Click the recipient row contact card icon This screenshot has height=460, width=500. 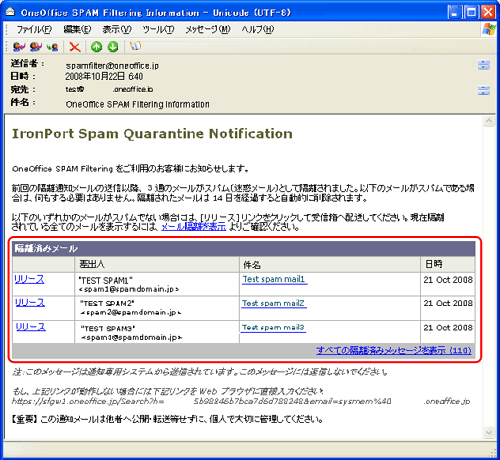(x=484, y=90)
